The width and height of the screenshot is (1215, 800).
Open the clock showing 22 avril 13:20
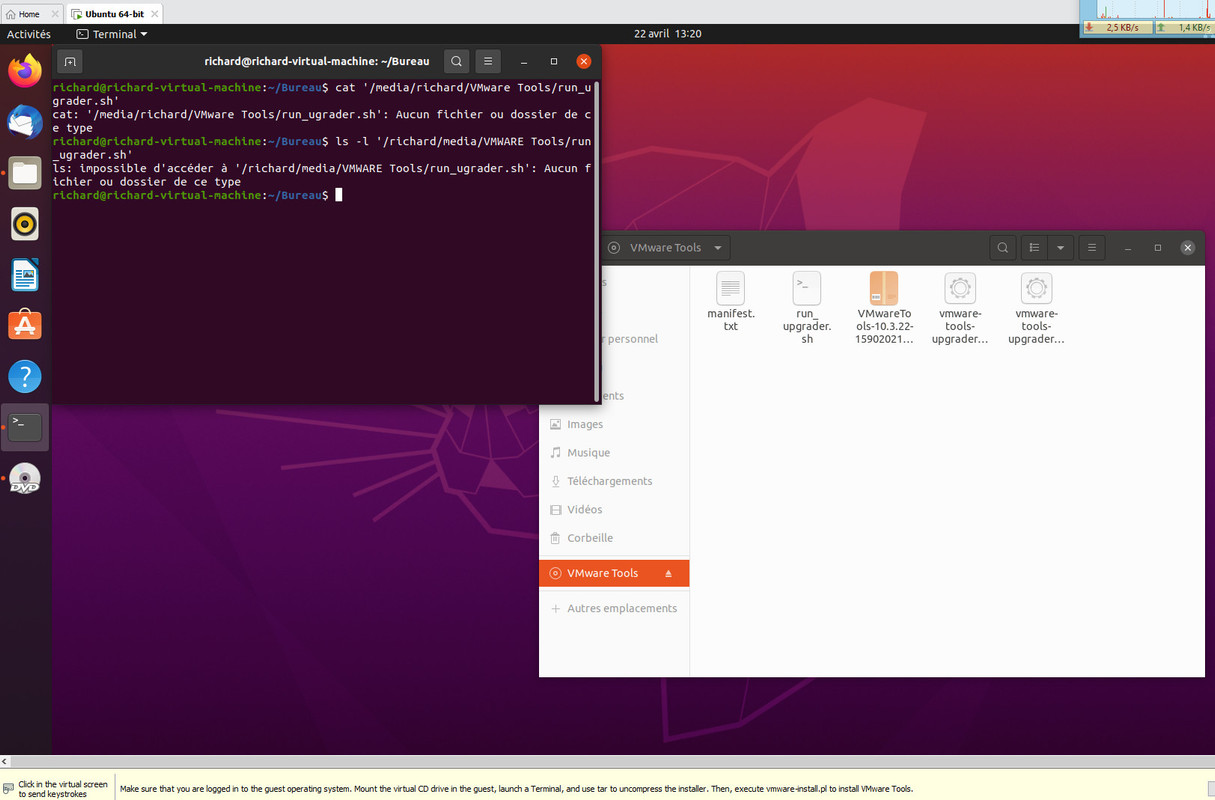click(x=668, y=34)
